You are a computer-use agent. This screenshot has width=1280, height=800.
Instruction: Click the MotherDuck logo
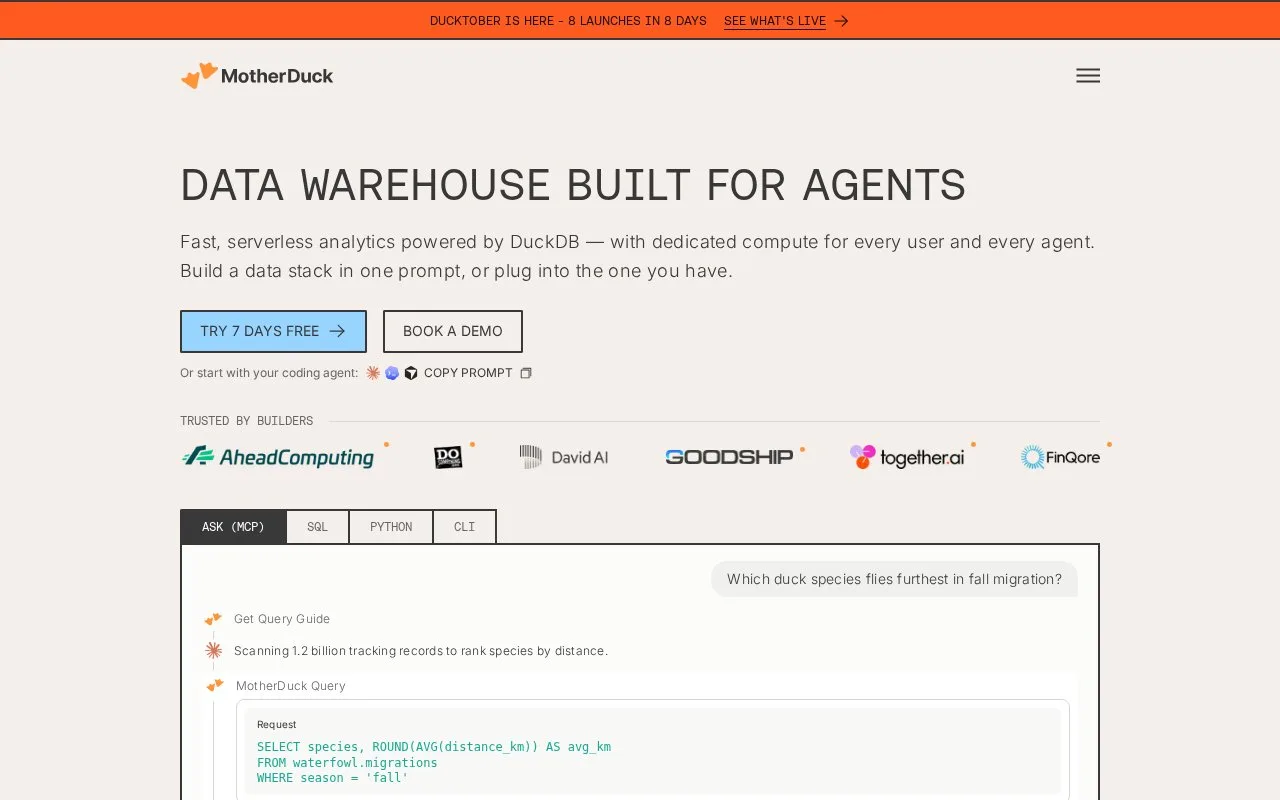pyautogui.click(x=257, y=76)
